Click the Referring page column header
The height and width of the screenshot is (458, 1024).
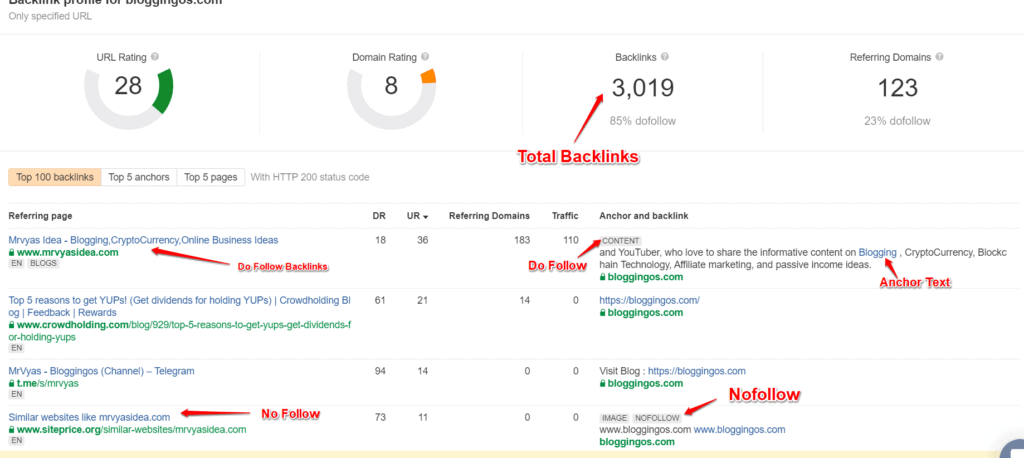point(40,216)
